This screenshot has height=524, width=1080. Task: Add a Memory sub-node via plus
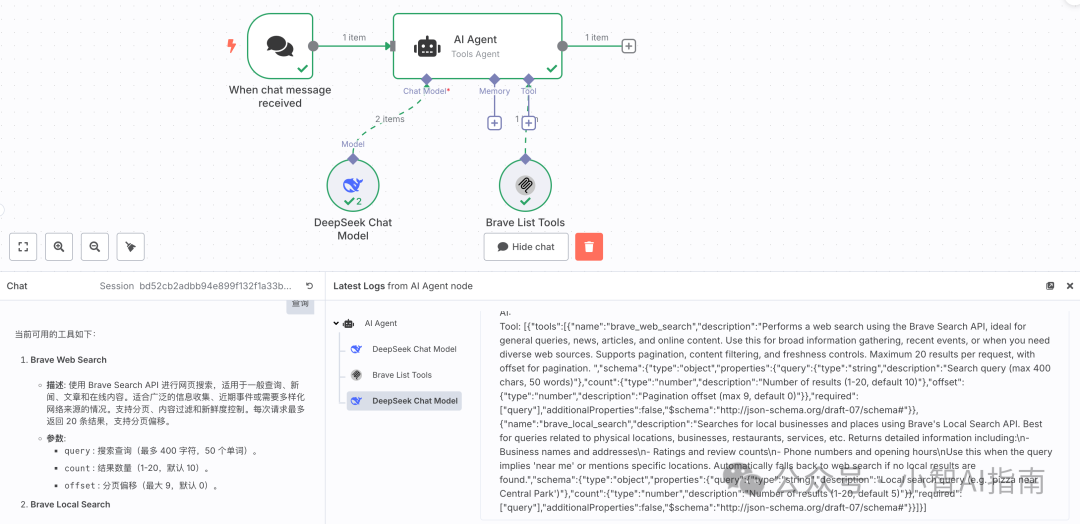[x=494, y=123]
